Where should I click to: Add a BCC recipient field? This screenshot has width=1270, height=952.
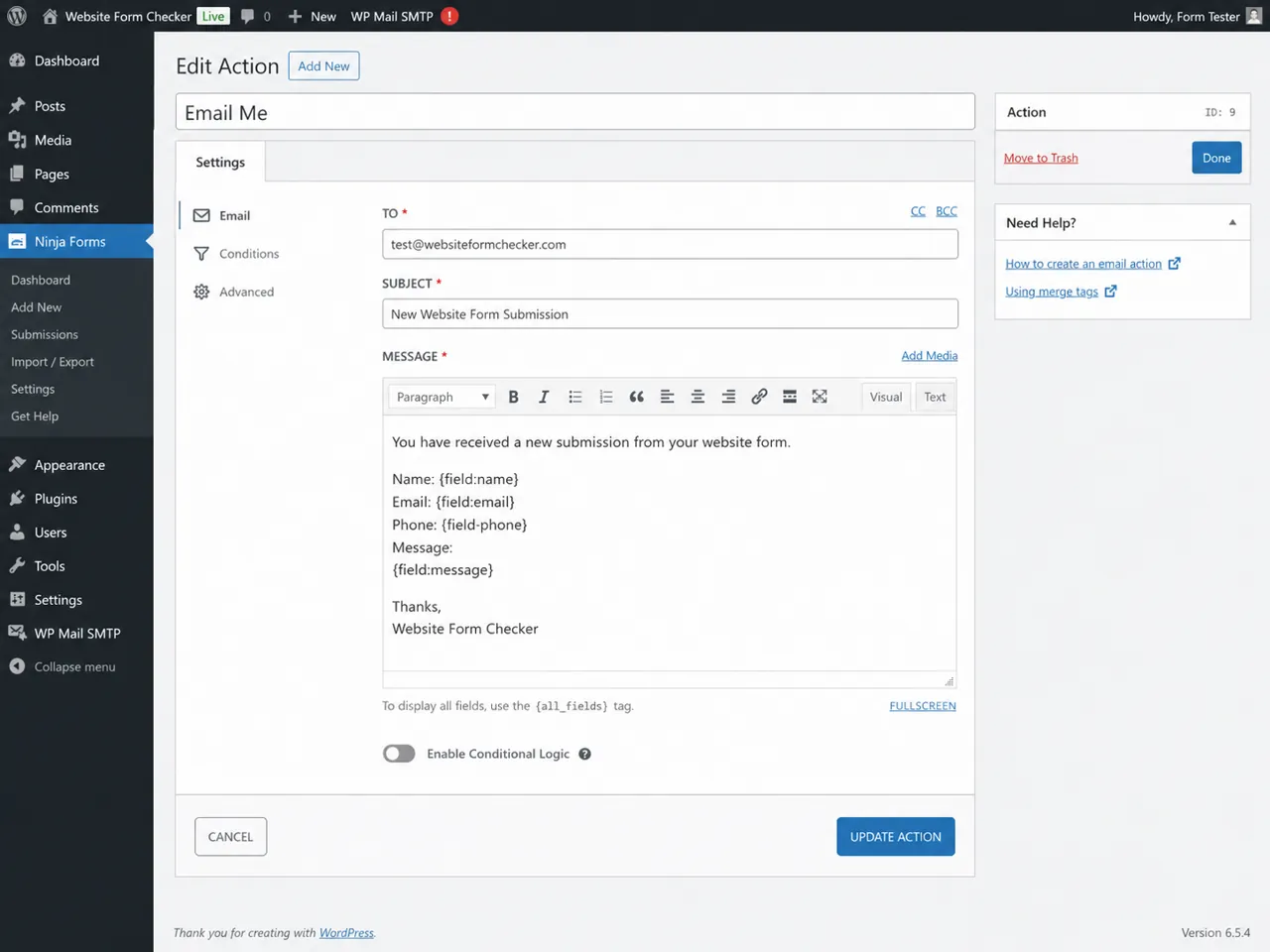coord(947,211)
